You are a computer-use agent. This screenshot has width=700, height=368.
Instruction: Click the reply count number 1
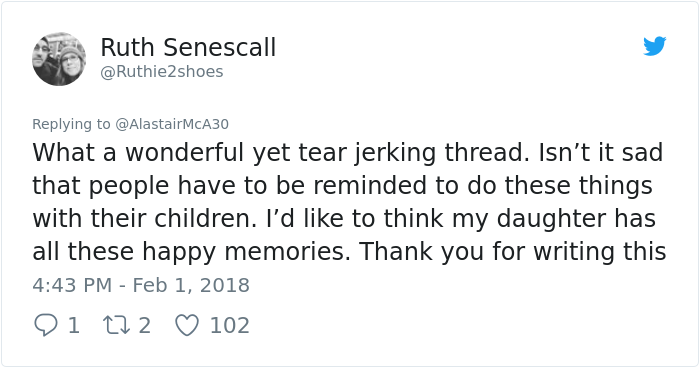74,325
